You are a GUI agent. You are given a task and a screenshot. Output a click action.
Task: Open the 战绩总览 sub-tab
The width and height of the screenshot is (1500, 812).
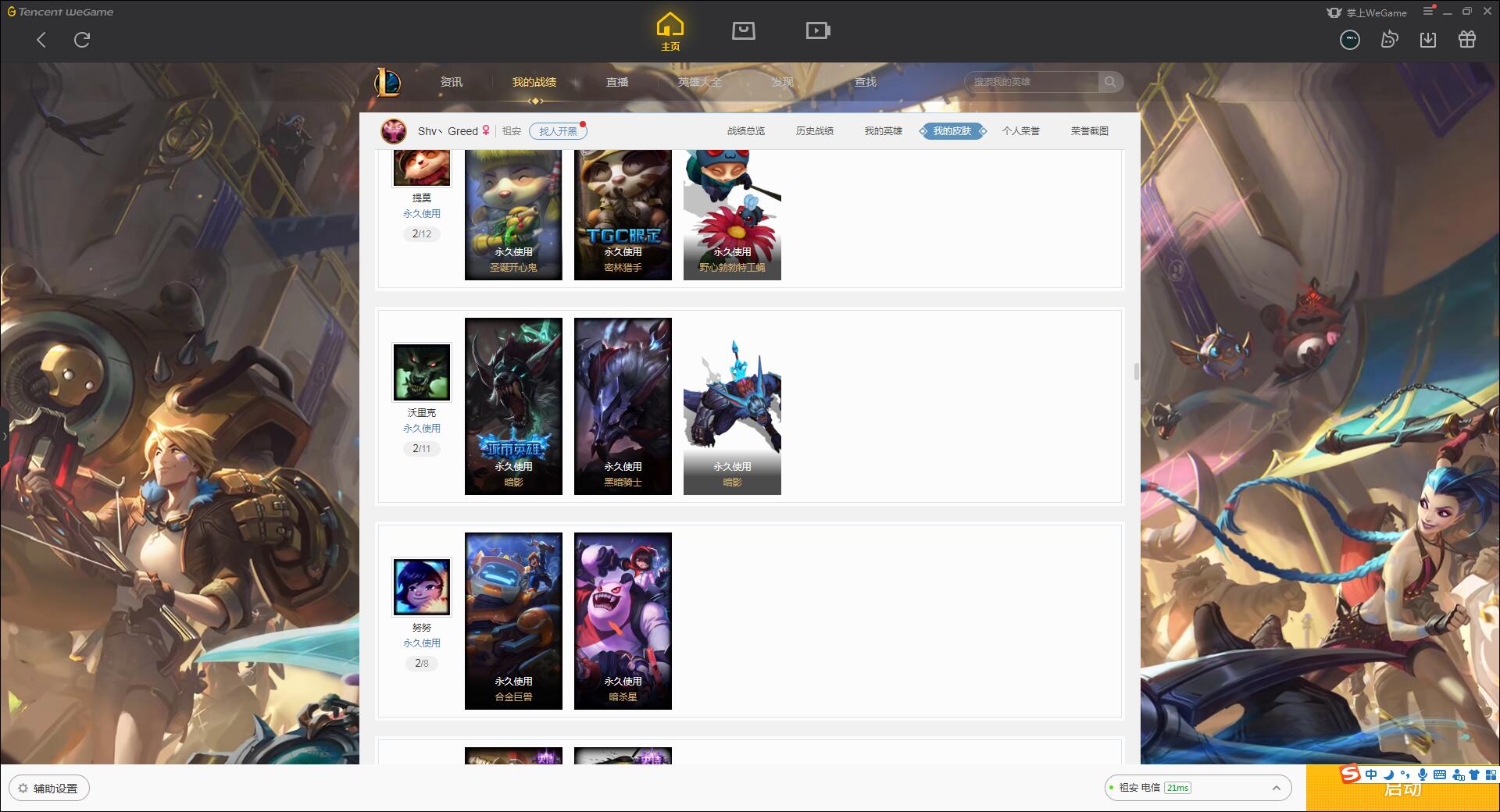coord(746,131)
